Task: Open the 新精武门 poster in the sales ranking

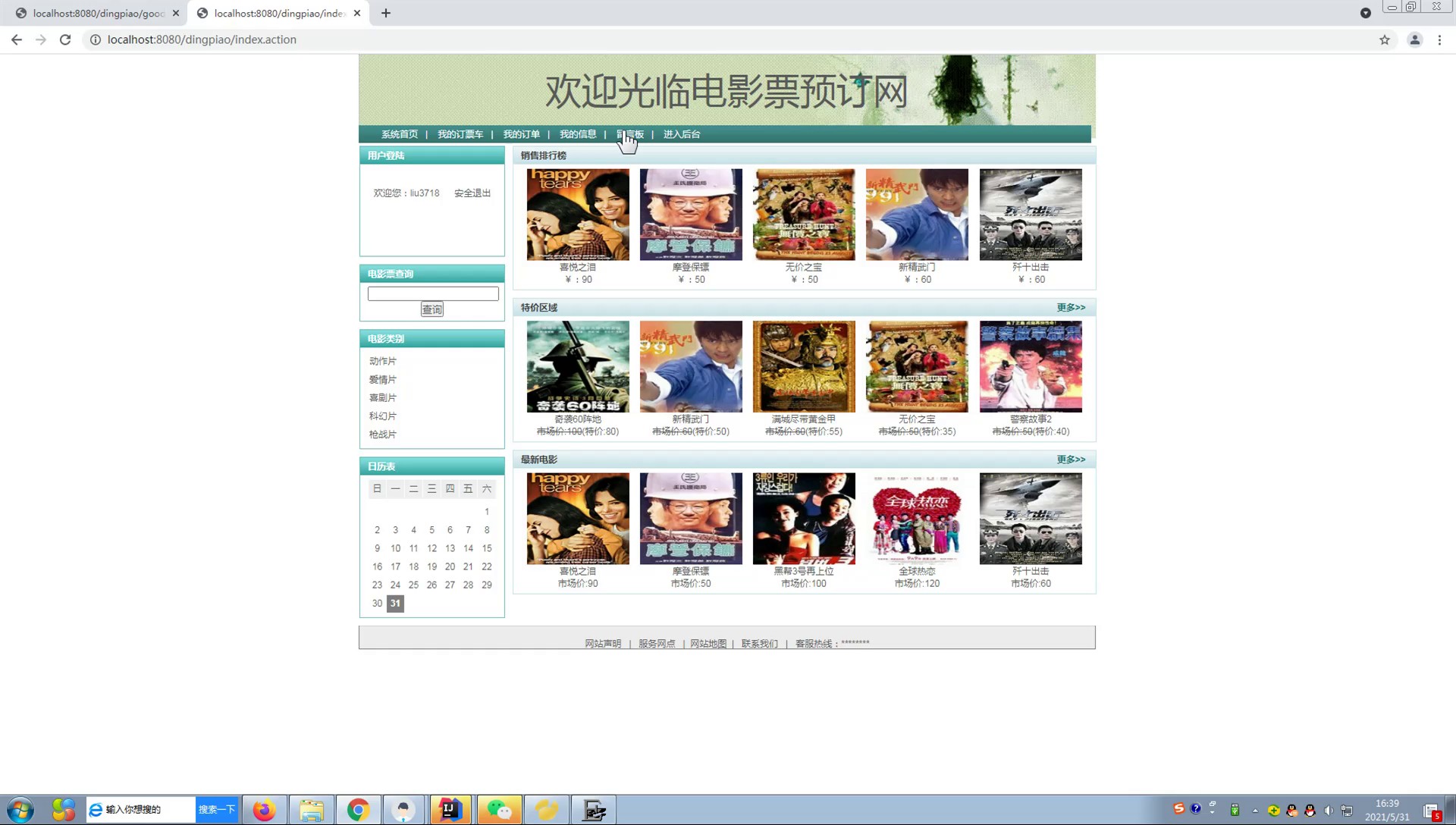Action: (917, 215)
